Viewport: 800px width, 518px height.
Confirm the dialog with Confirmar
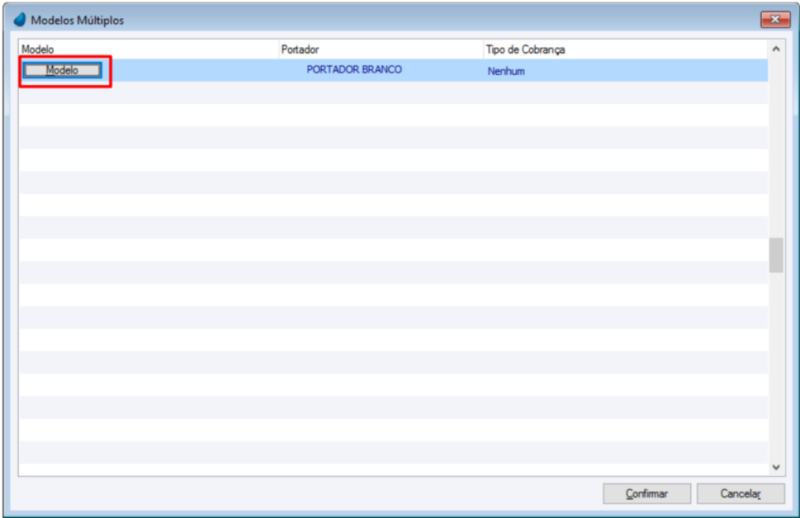(x=646, y=494)
